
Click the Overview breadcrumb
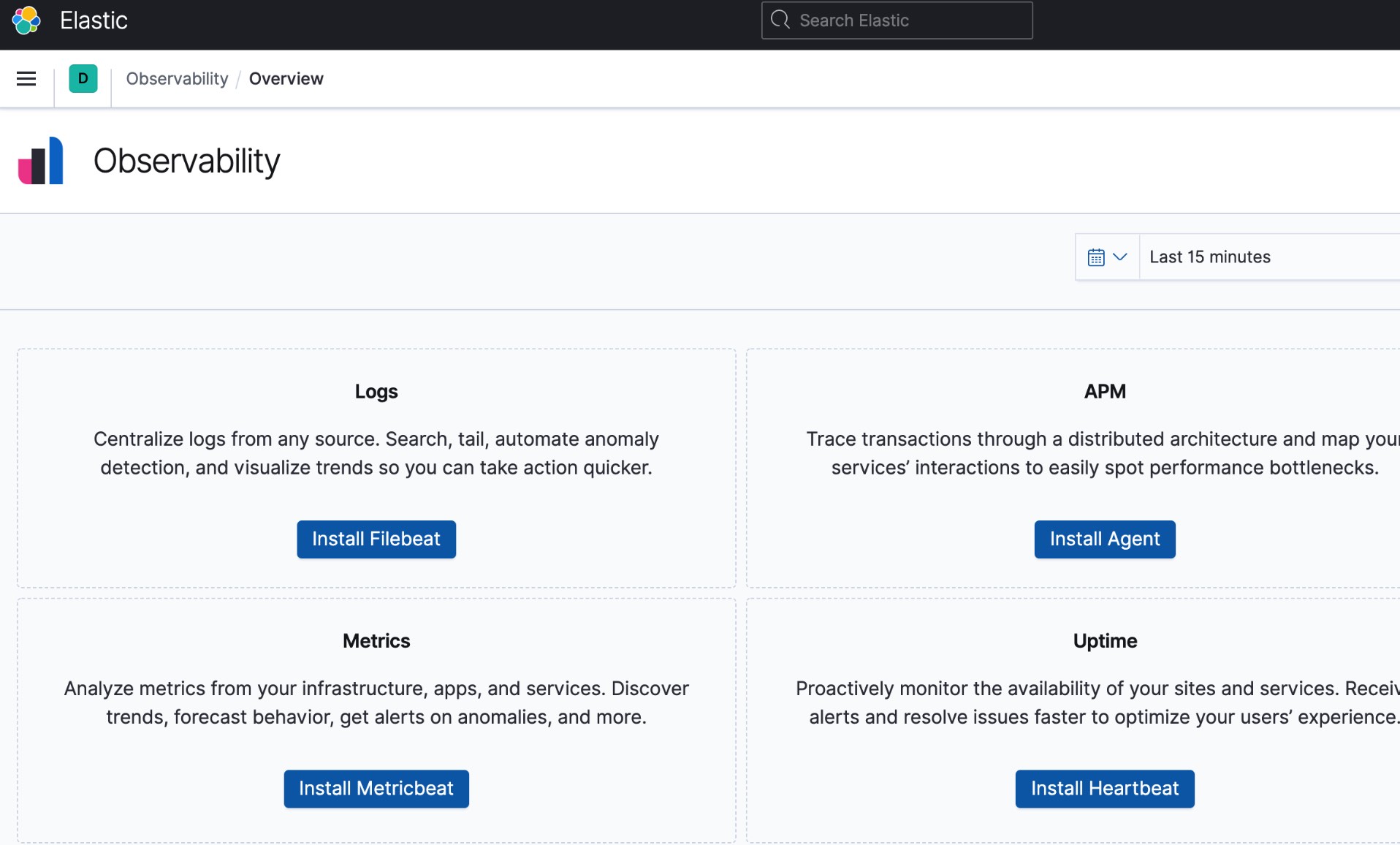(x=286, y=79)
